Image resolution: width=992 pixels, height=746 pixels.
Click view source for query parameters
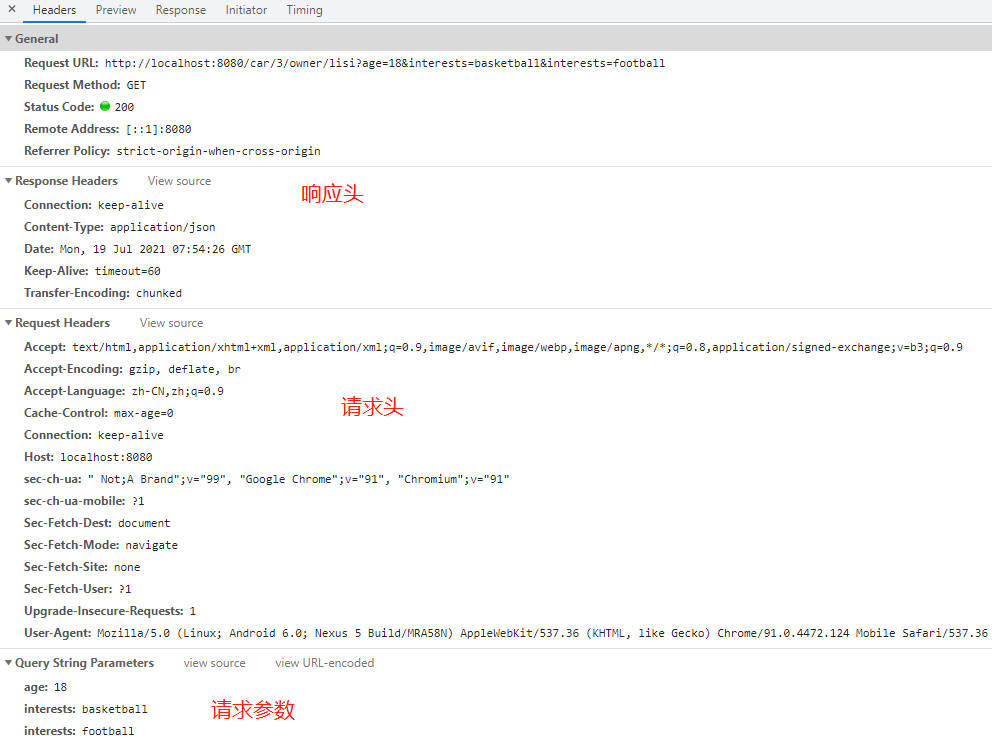(x=214, y=663)
